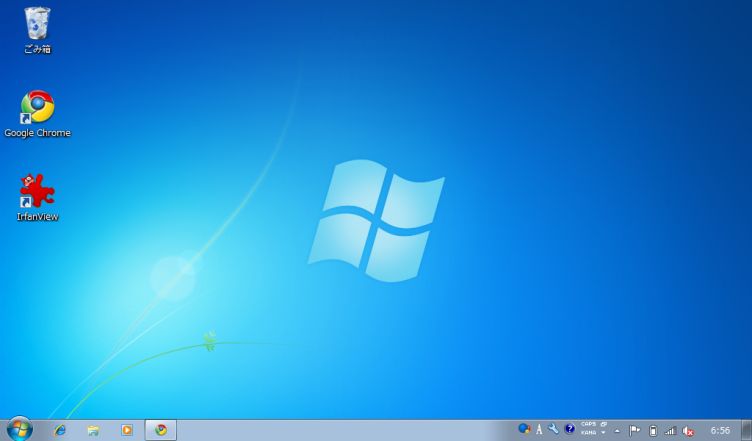
Task: Check the battery power icon in the tray
Action: coord(653,430)
